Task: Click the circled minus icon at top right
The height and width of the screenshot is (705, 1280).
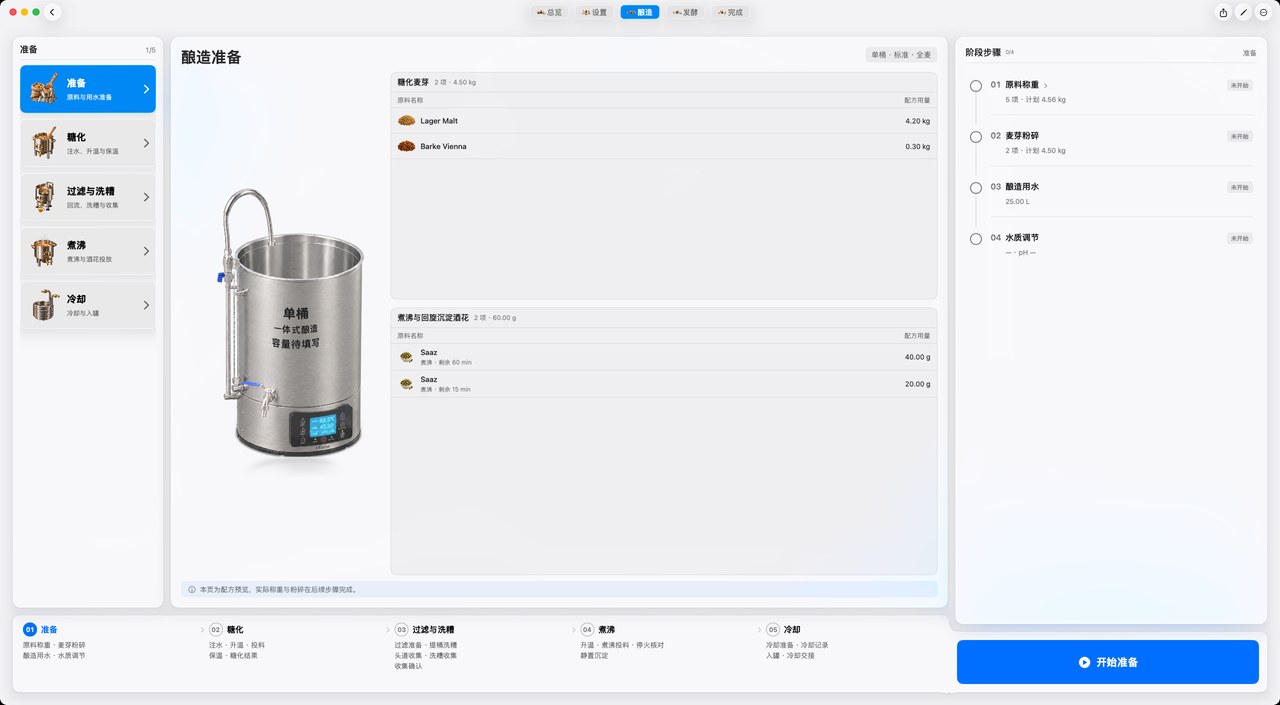Action: pos(1263,13)
